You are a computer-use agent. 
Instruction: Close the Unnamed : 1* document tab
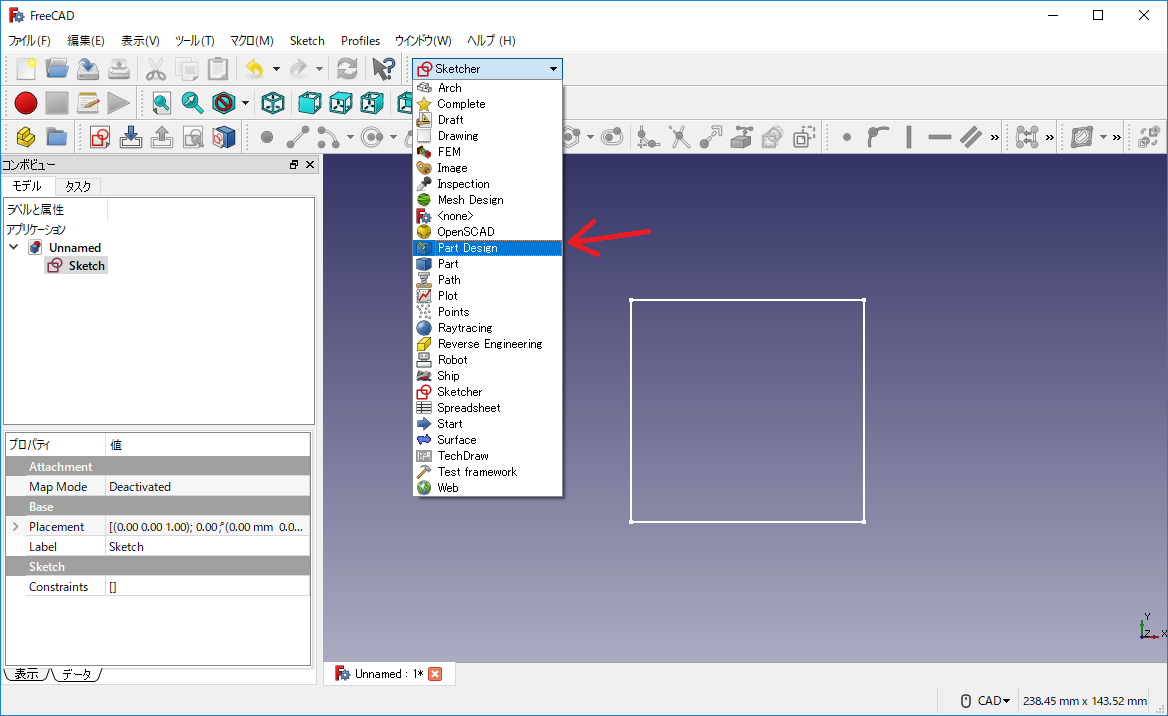pos(435,674)
